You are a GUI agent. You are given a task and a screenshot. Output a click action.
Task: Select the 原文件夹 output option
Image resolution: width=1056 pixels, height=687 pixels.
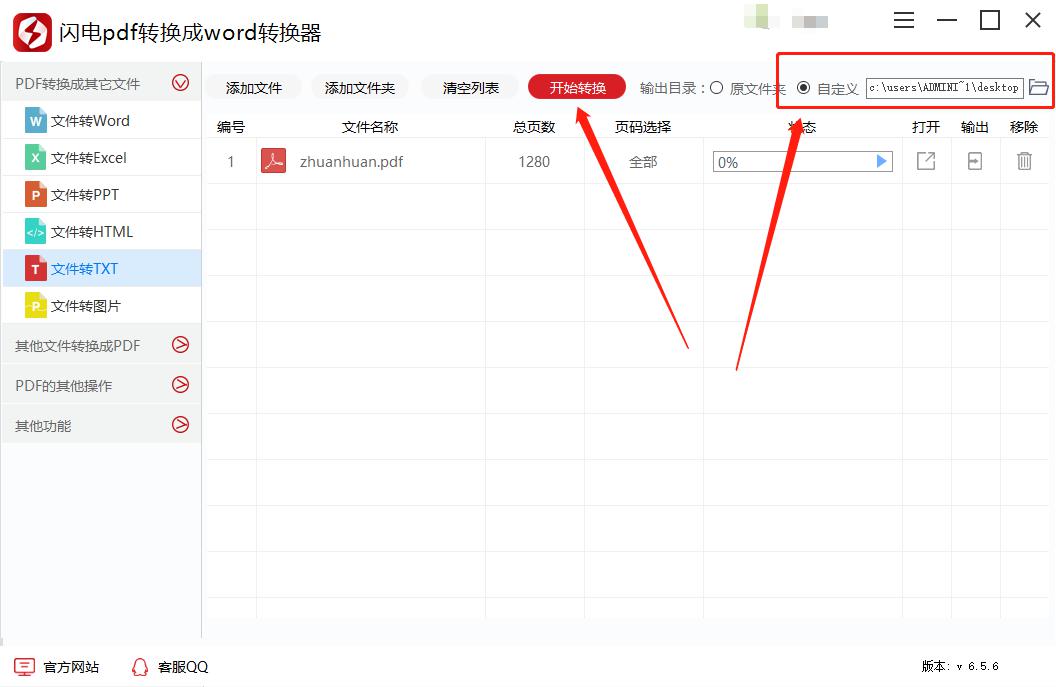tap(716, 87)
